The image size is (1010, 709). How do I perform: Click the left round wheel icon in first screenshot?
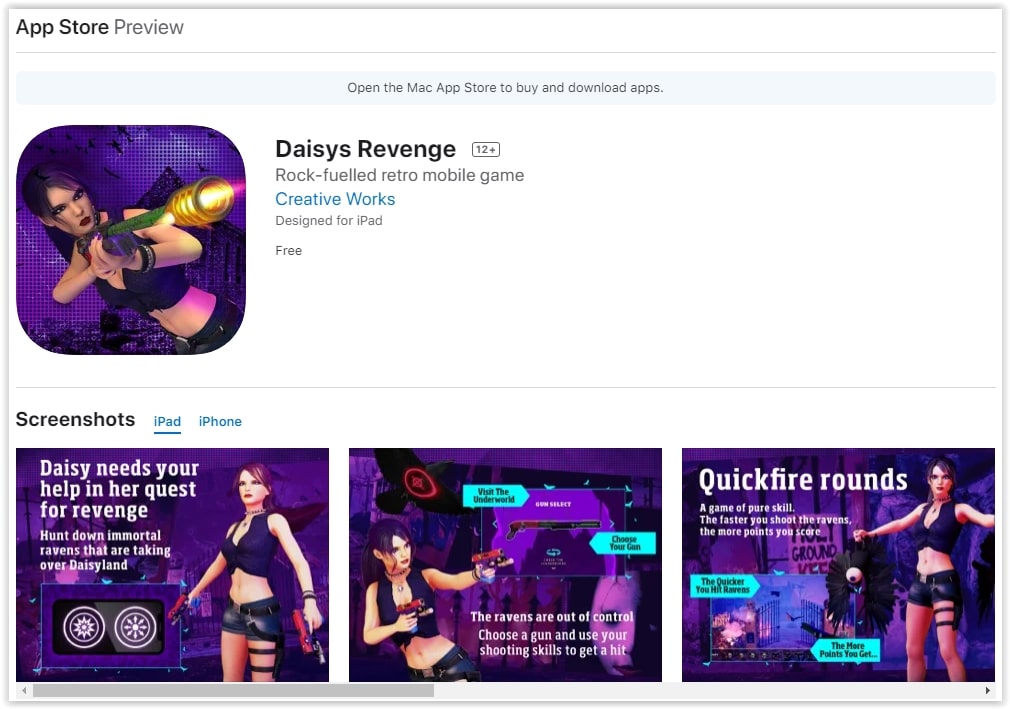[x=84, y=627]
